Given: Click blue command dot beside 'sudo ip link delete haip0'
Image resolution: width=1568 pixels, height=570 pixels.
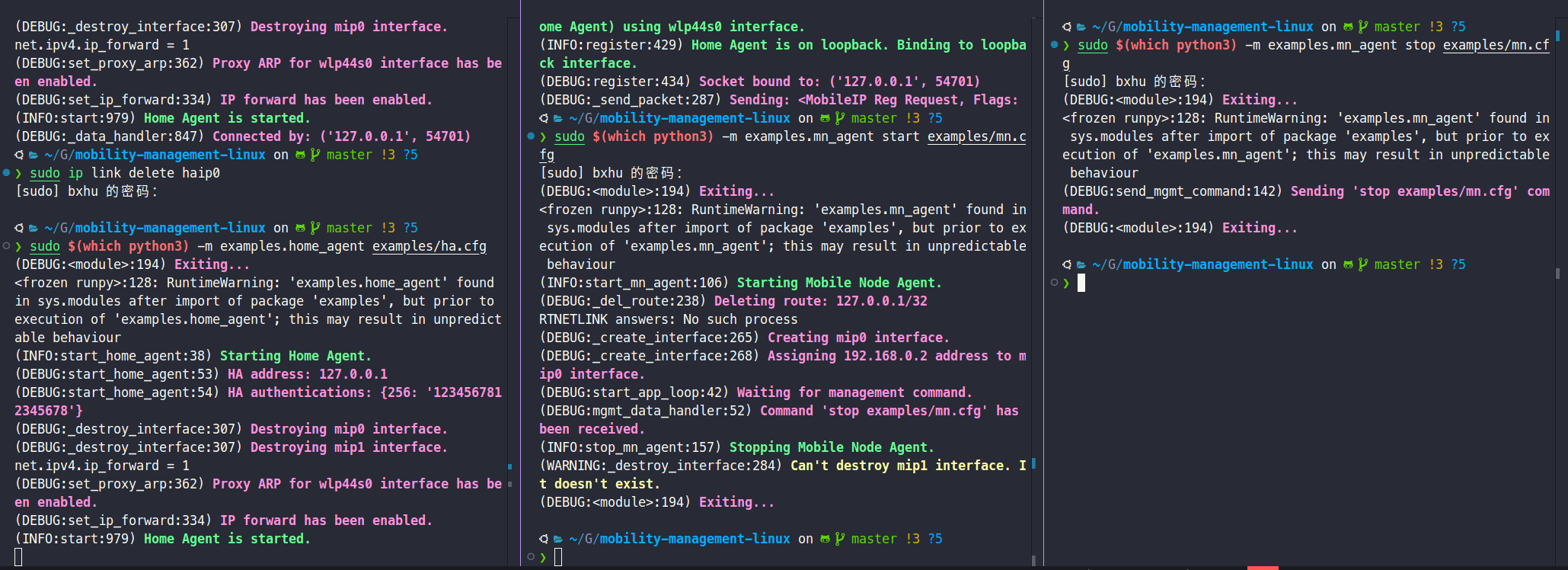Looking at the screenshot, I should [x=6, y=173].
